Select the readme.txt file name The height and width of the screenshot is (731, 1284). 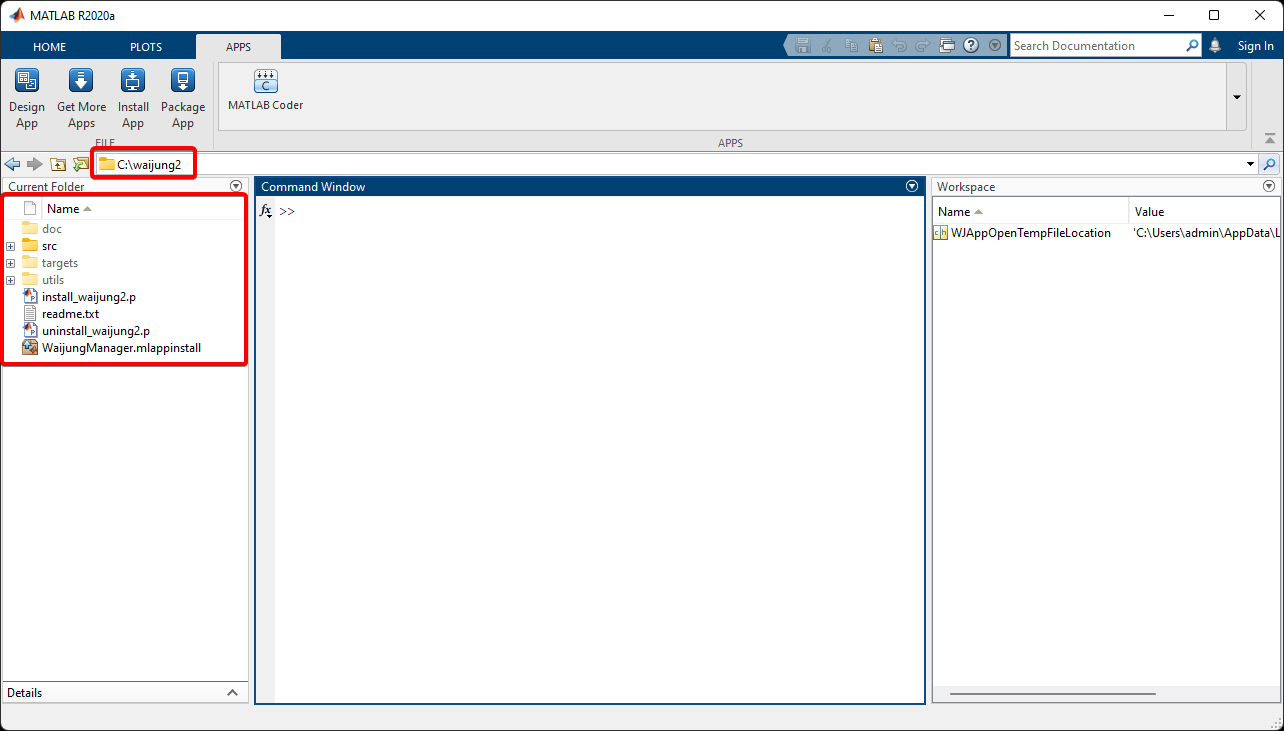(x=70, y=313)
